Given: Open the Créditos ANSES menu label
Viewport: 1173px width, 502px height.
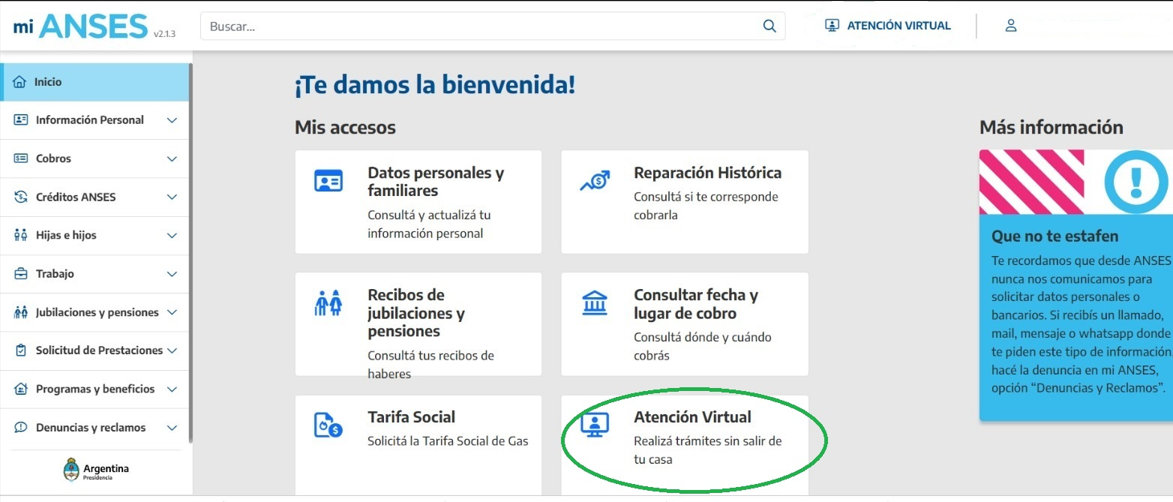Looking at the screenshot, I should (x=76, y=198).
